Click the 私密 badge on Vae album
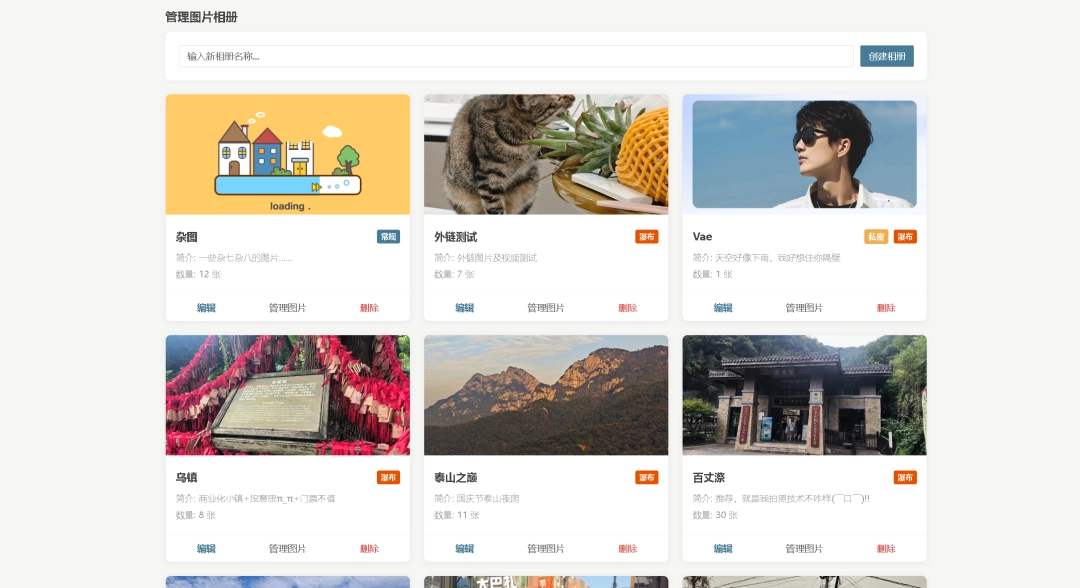The width and height of the screenshot is (1080, 588). click(x=876, y=237)
